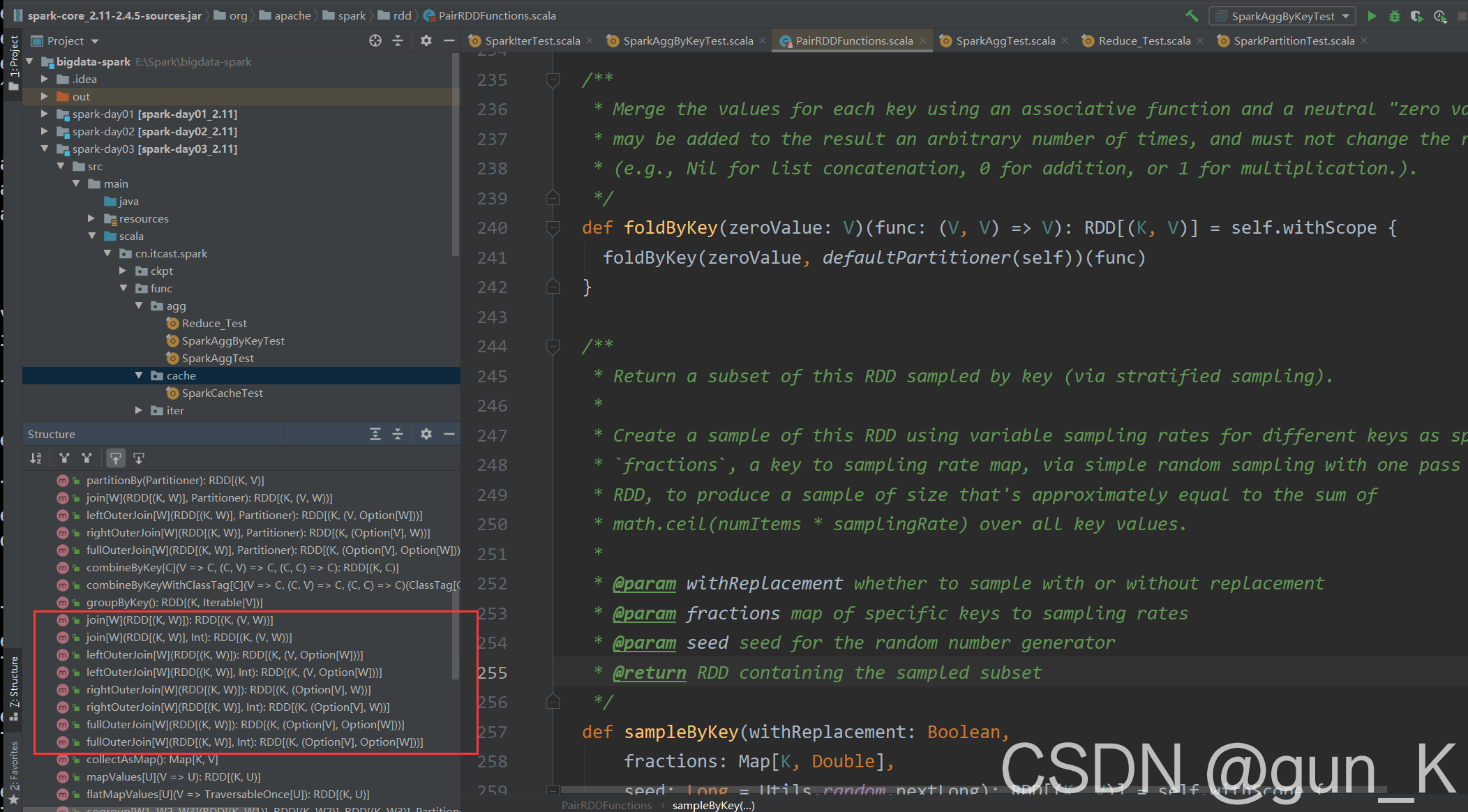Switch to SparkAggByKeyTest.scala tab
Screen dimensions: 1468x812
pos(688,40)
